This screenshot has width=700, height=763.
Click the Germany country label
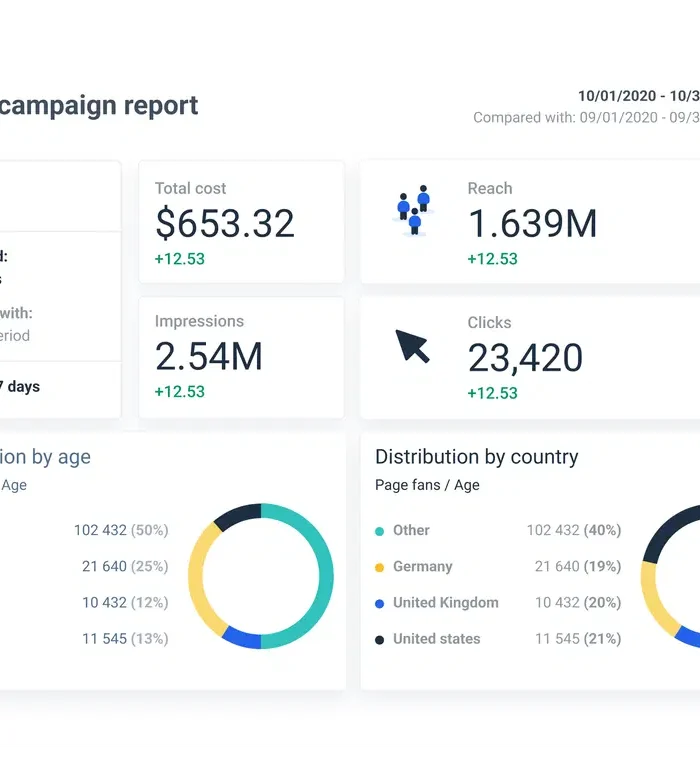point(423,567)
